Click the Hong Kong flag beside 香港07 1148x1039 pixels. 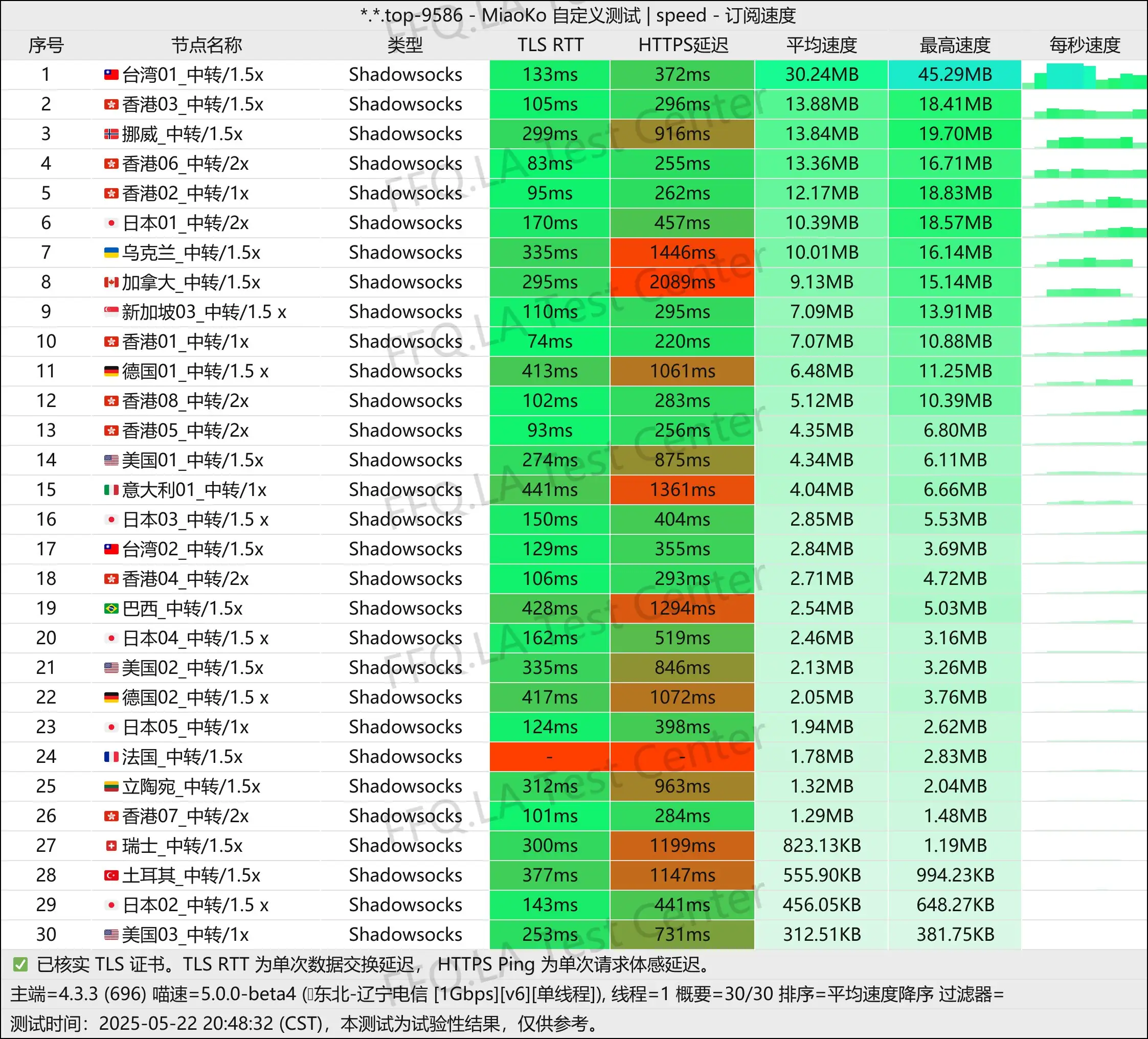coord(111,816)
